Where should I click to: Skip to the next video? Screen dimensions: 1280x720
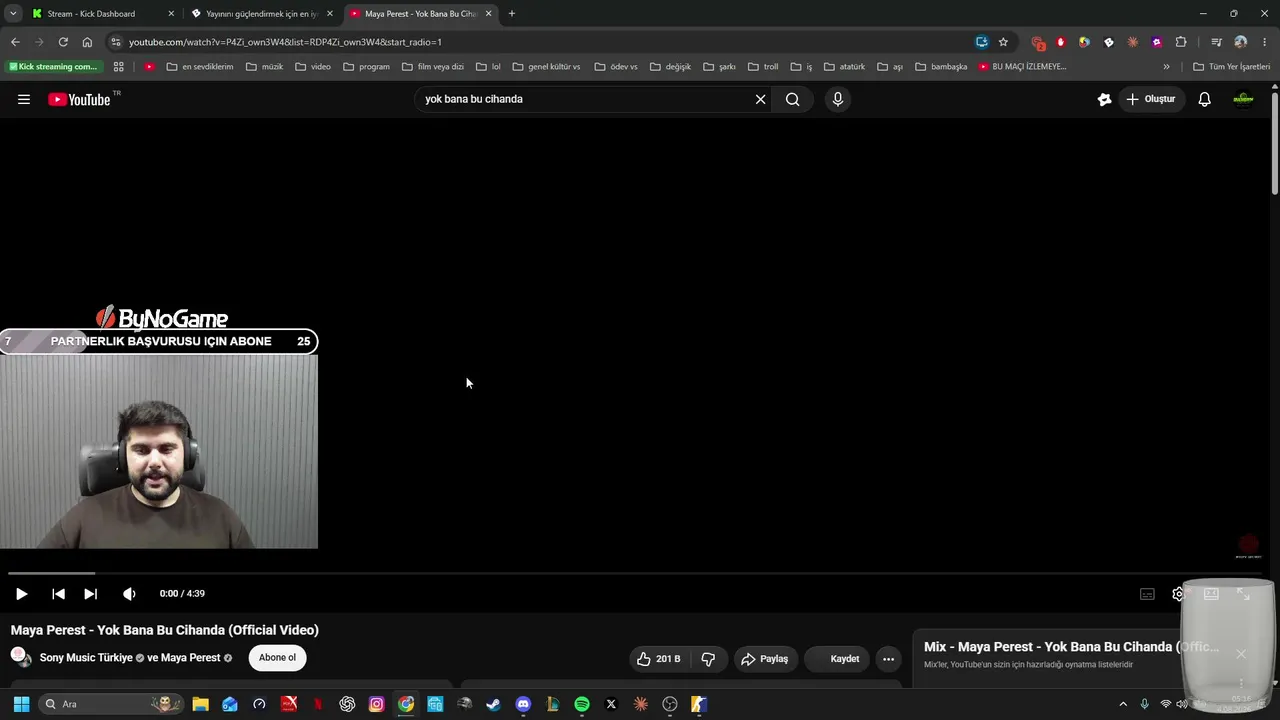[x=90, y=594]
